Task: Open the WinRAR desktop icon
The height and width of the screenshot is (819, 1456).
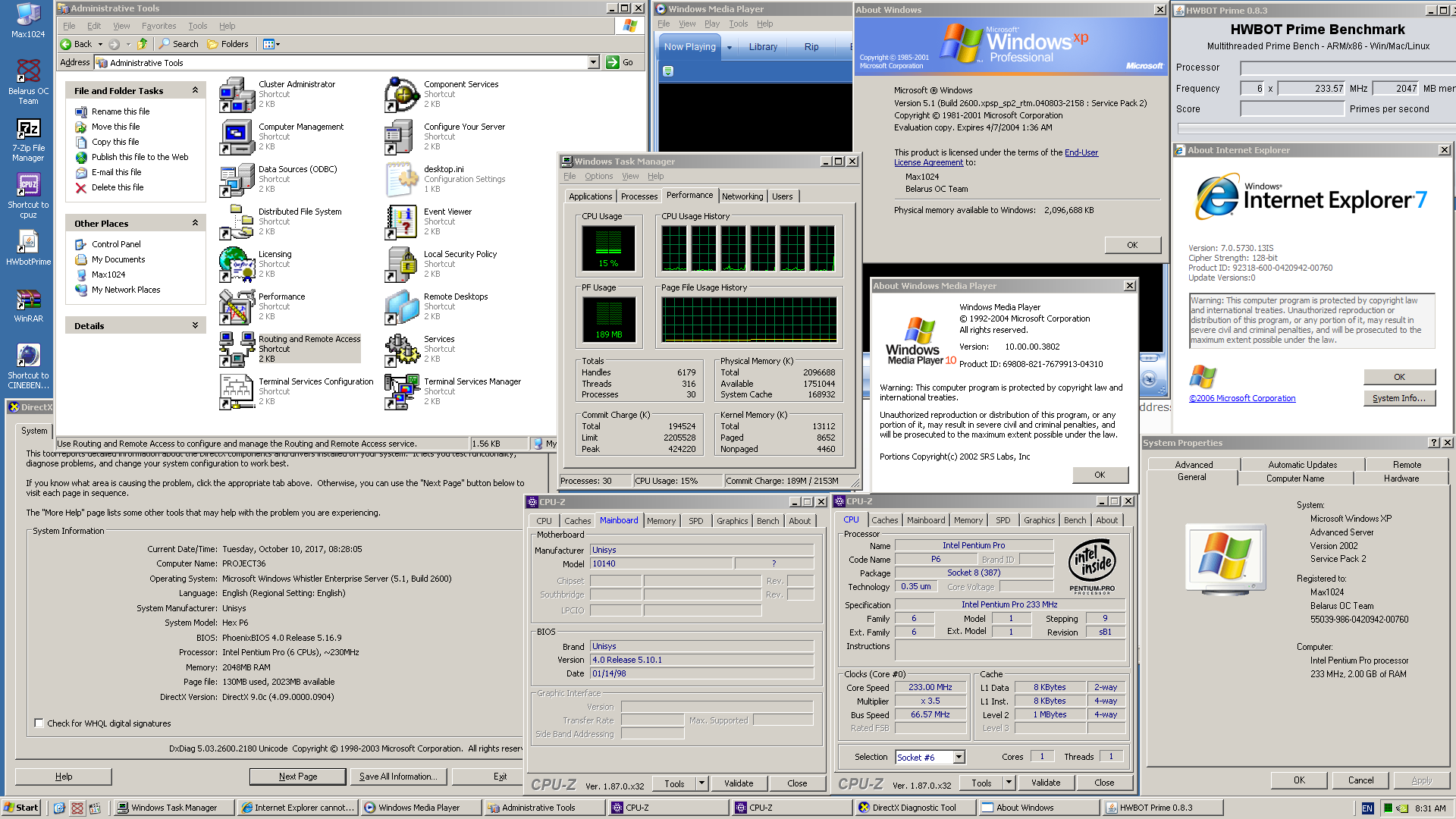Action: (x=28, y=300)
